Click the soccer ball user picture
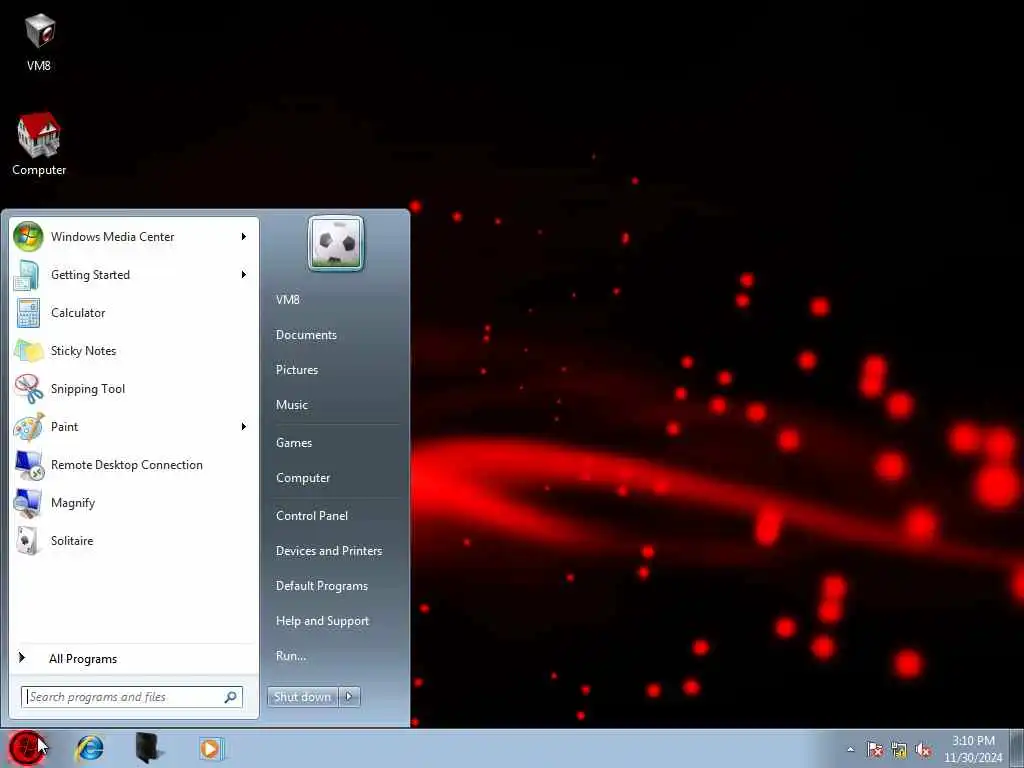This screenshot has height=768, width=1024. coord(336,244)
